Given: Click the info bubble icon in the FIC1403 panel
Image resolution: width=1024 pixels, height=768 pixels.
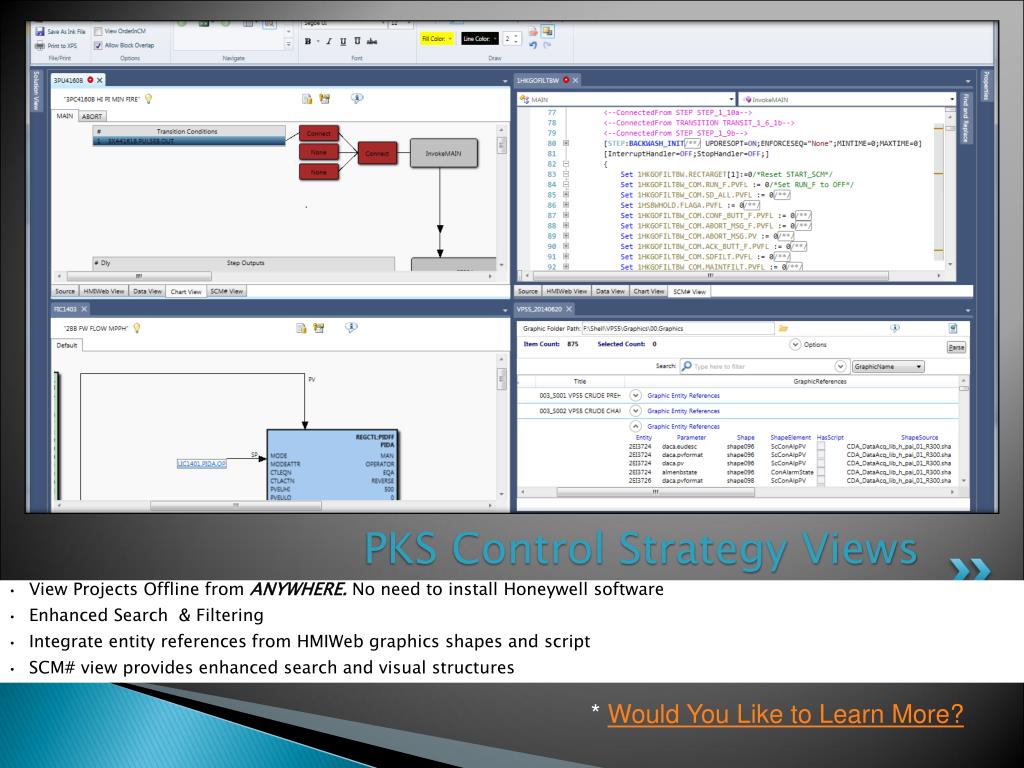Looking at the screenshot, I should pyautogui.click(x=351, y=327).
